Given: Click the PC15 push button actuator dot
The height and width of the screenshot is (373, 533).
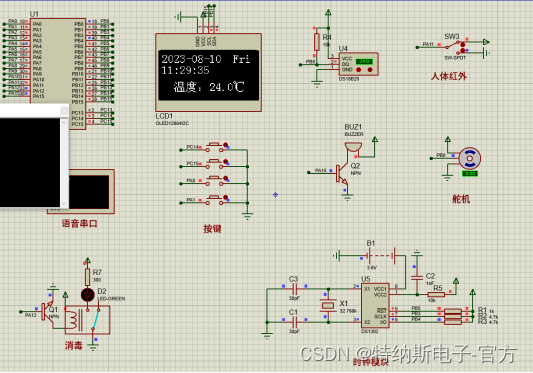Looking at the screenshot, I should [x=226, y=162].
